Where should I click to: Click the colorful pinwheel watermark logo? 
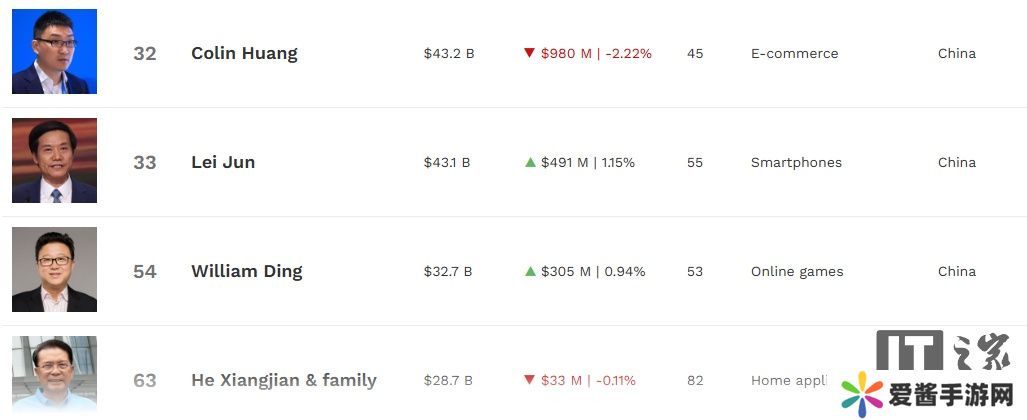(x=860, y=393)
